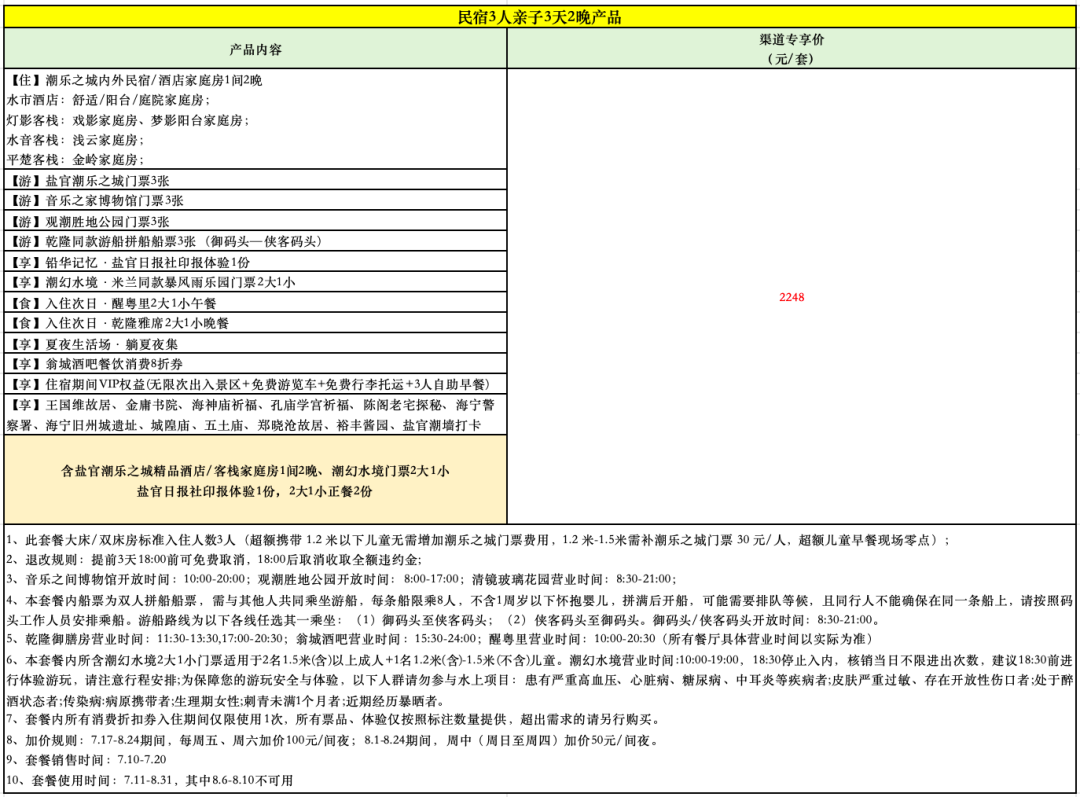Click the "乾隆同款游船拼船船票3张" row
Image resolution: width=1080 pixels, height=797 pixels.
(256, 241)
